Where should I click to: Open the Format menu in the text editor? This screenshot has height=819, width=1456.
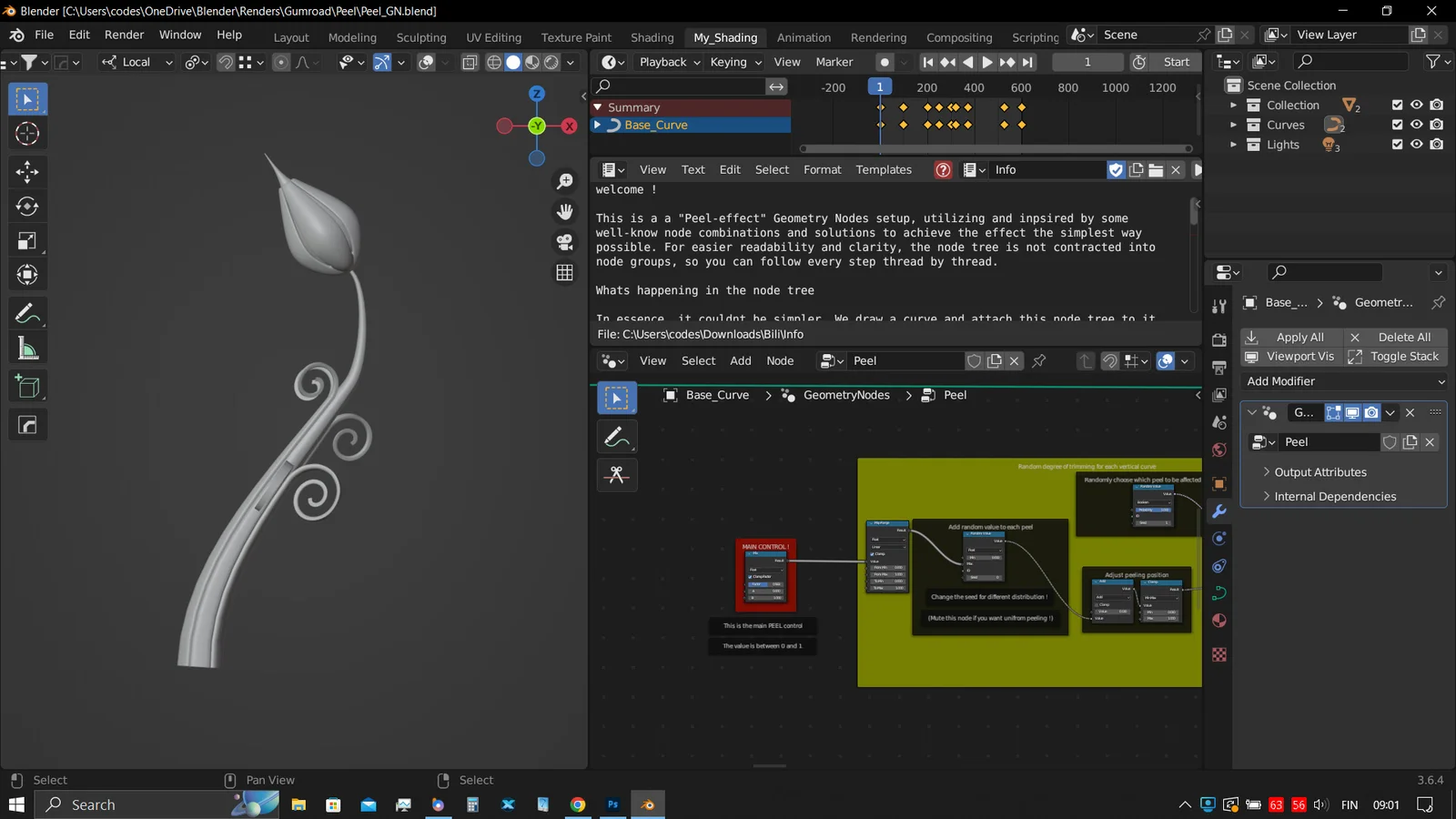point(822,169)
